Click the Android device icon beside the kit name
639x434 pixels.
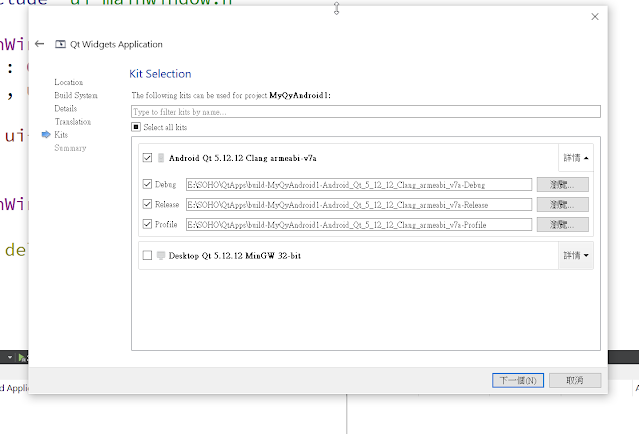point(161,158)
